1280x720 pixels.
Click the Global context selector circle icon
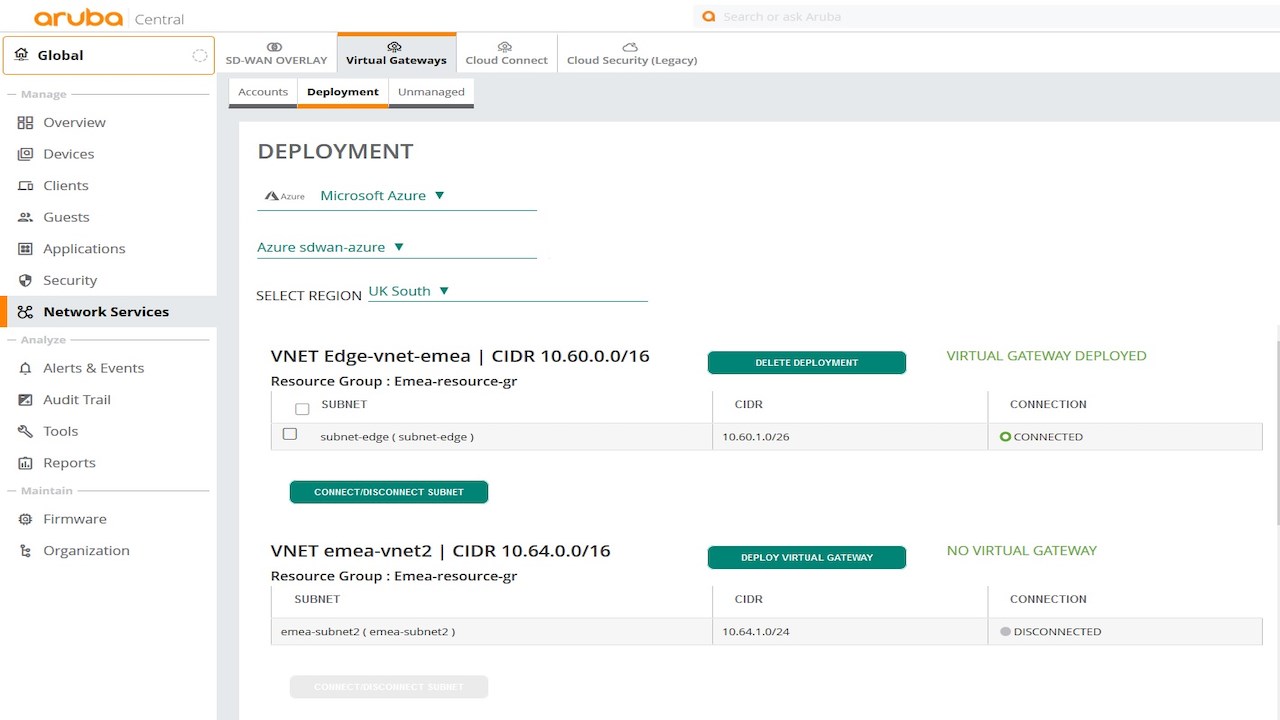pos(199,55)
